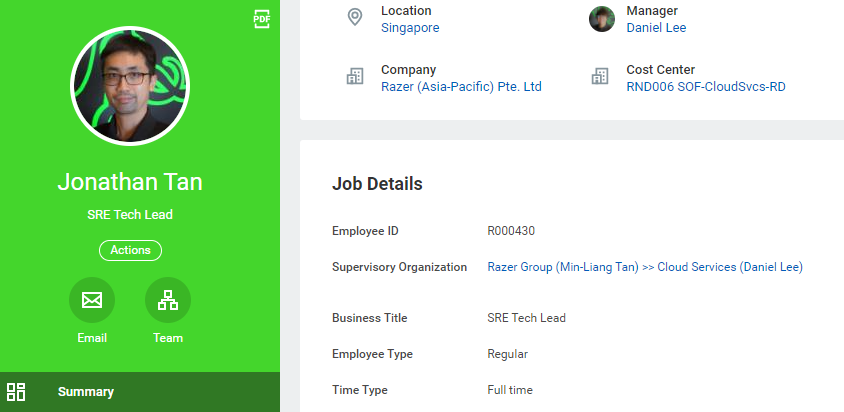This screenshot has width=844, height=412.
Task: Click the Employee Type value Regular
Action: tap(508, 354)
